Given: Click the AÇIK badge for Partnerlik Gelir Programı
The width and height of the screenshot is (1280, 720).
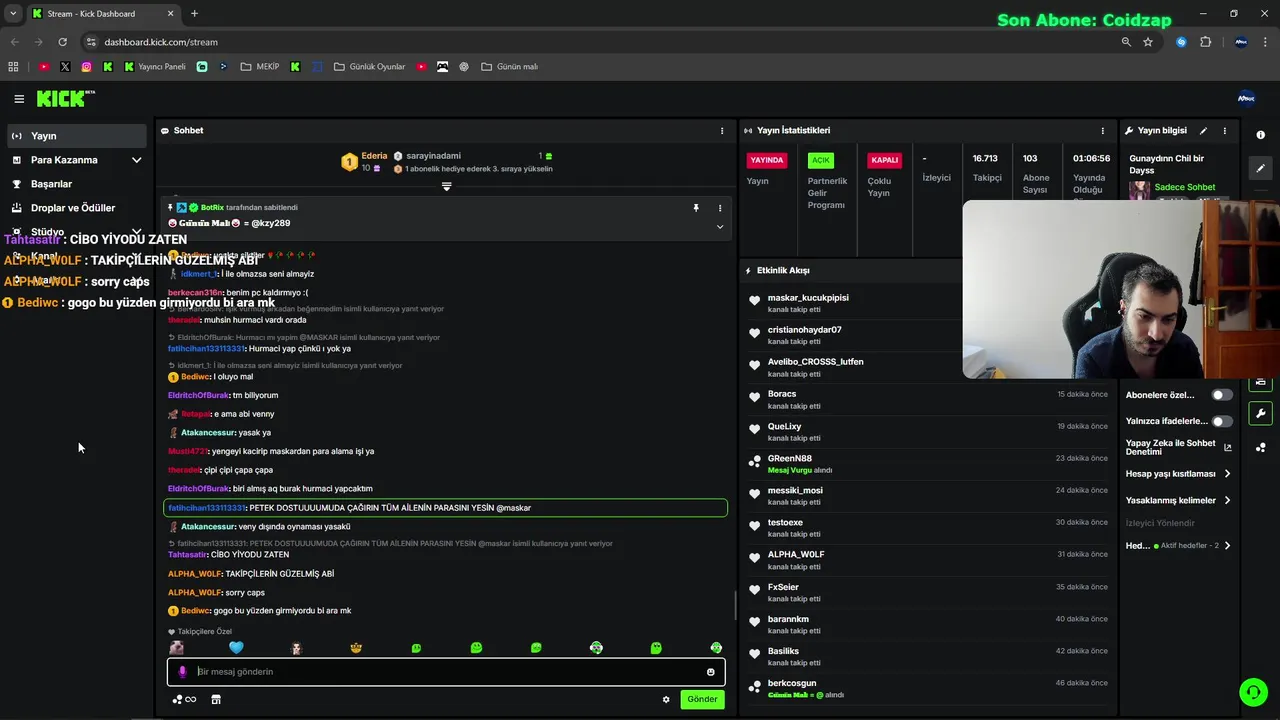Looking at the screenshot, I should [x=821, y=160].
